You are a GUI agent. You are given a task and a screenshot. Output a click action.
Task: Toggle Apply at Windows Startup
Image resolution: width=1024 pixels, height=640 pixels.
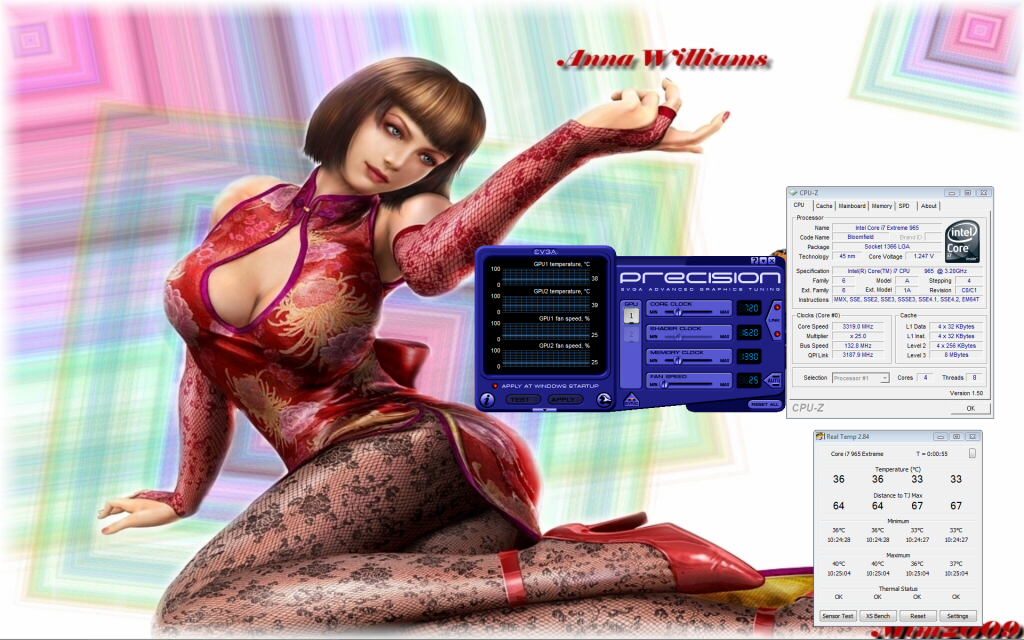495,386
